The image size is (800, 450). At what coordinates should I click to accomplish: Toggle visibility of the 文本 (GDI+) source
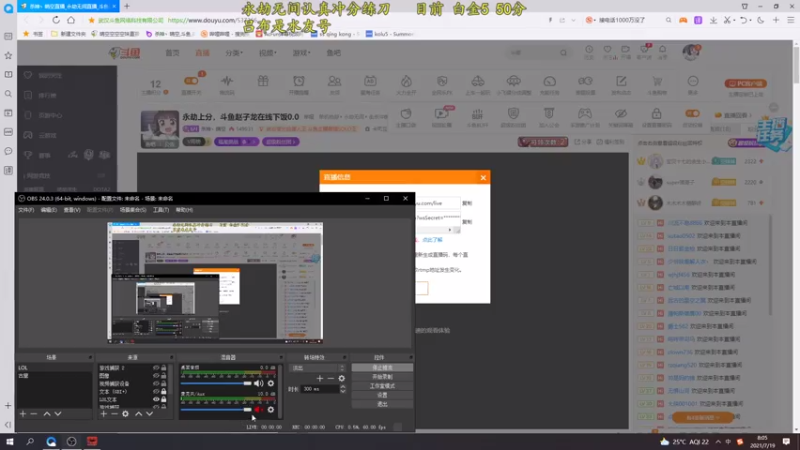pyautogui.click(x=156, y=391)
